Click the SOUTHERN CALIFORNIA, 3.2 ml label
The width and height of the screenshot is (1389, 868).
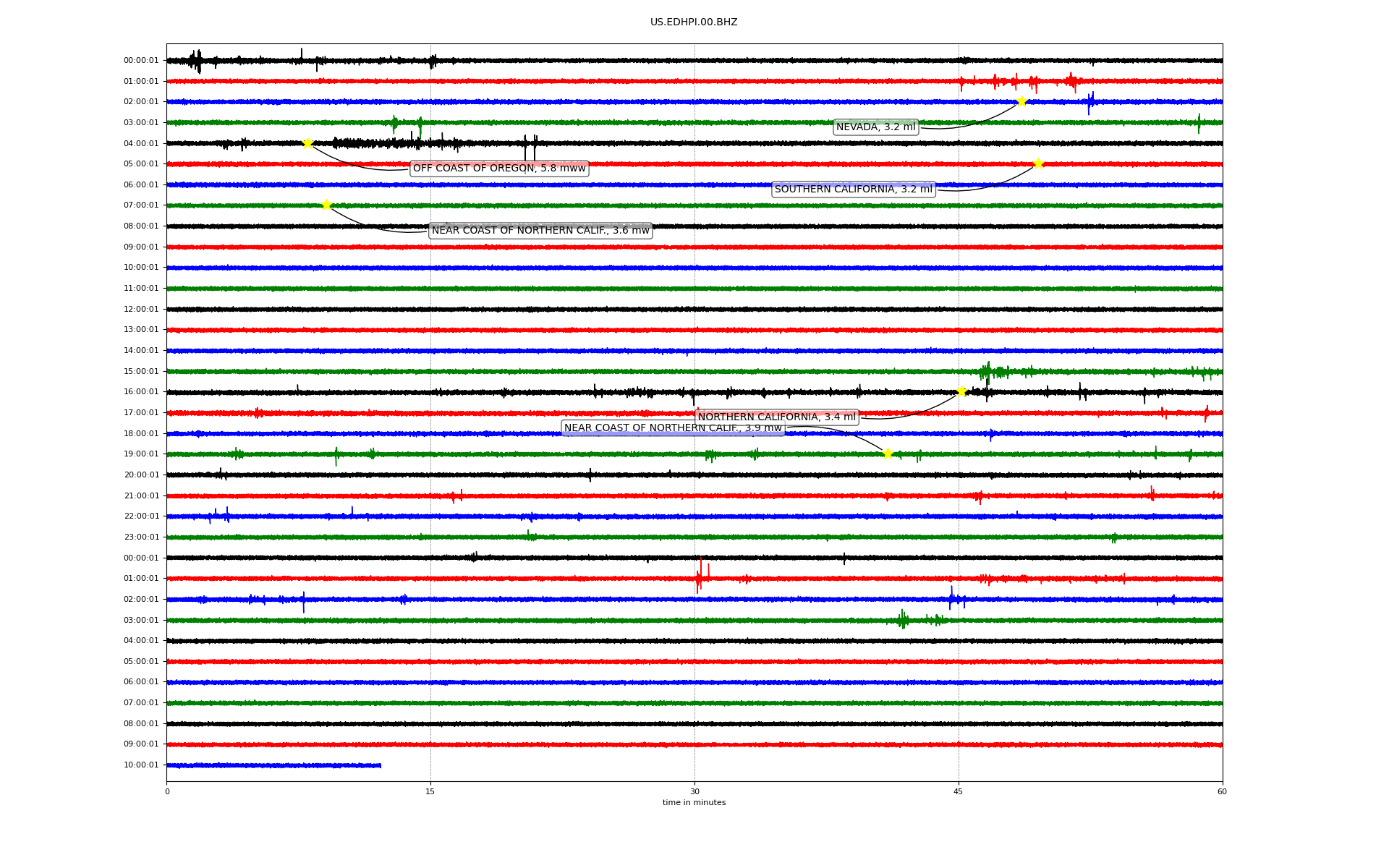(x=854, y=190)
